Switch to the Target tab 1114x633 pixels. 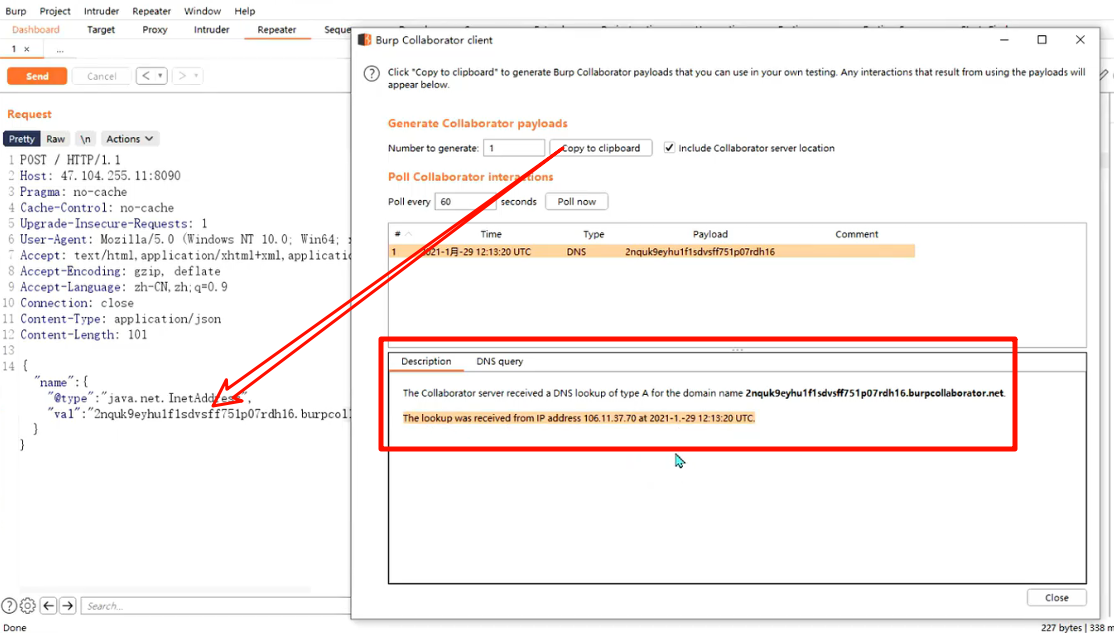pyautogui.click(x=101, y=30)
